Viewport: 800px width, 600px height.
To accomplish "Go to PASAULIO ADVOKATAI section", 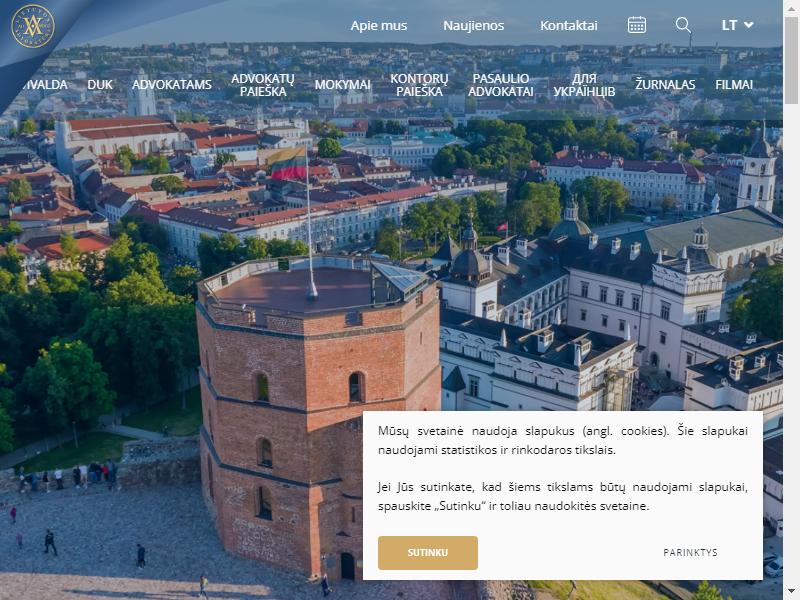I will coord(501,85).
